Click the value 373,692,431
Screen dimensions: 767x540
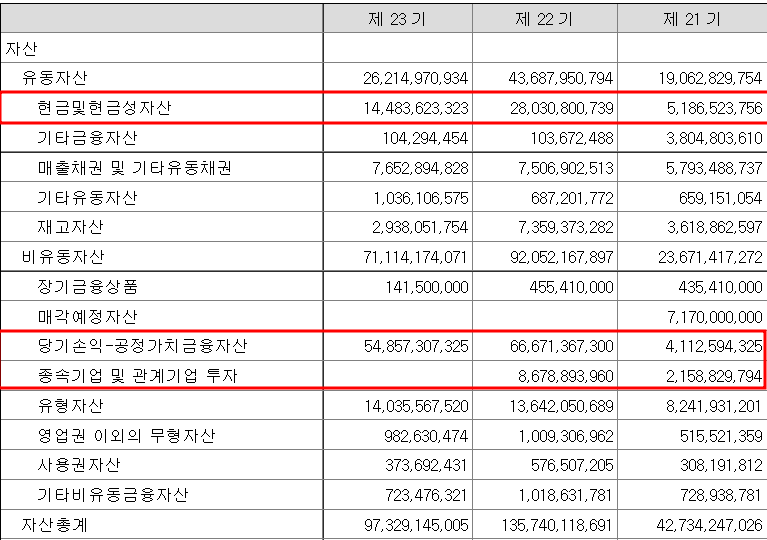pos(426,466)
